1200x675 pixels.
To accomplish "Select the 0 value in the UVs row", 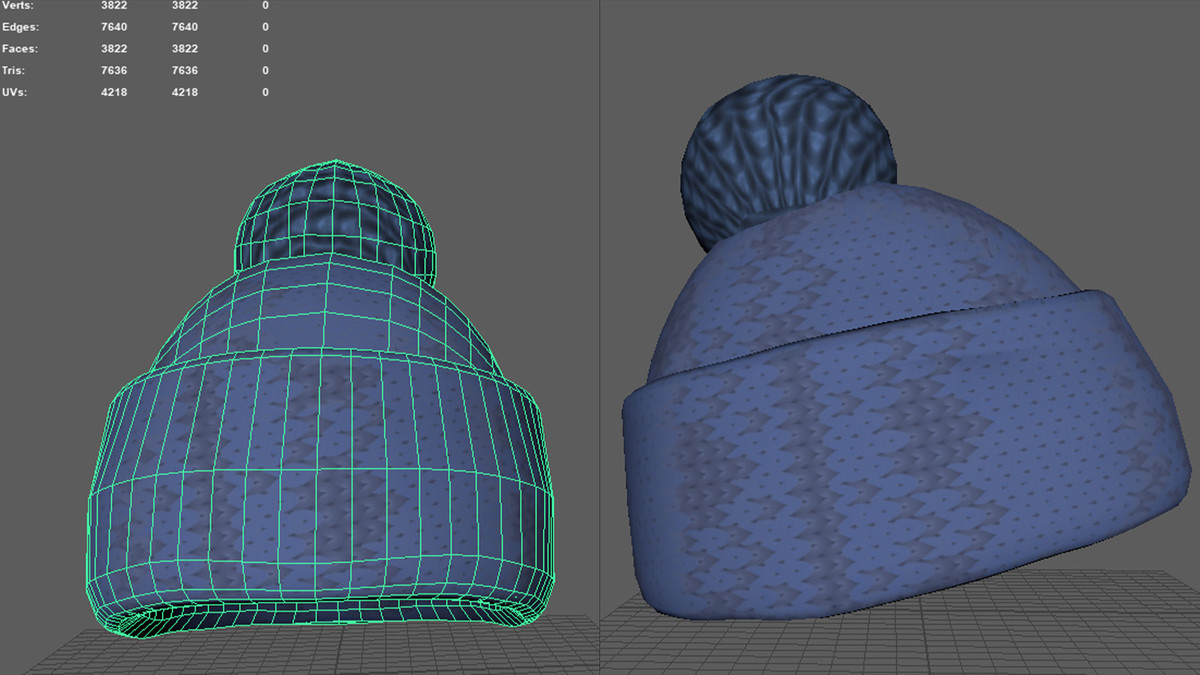I will tap(266, 93).
